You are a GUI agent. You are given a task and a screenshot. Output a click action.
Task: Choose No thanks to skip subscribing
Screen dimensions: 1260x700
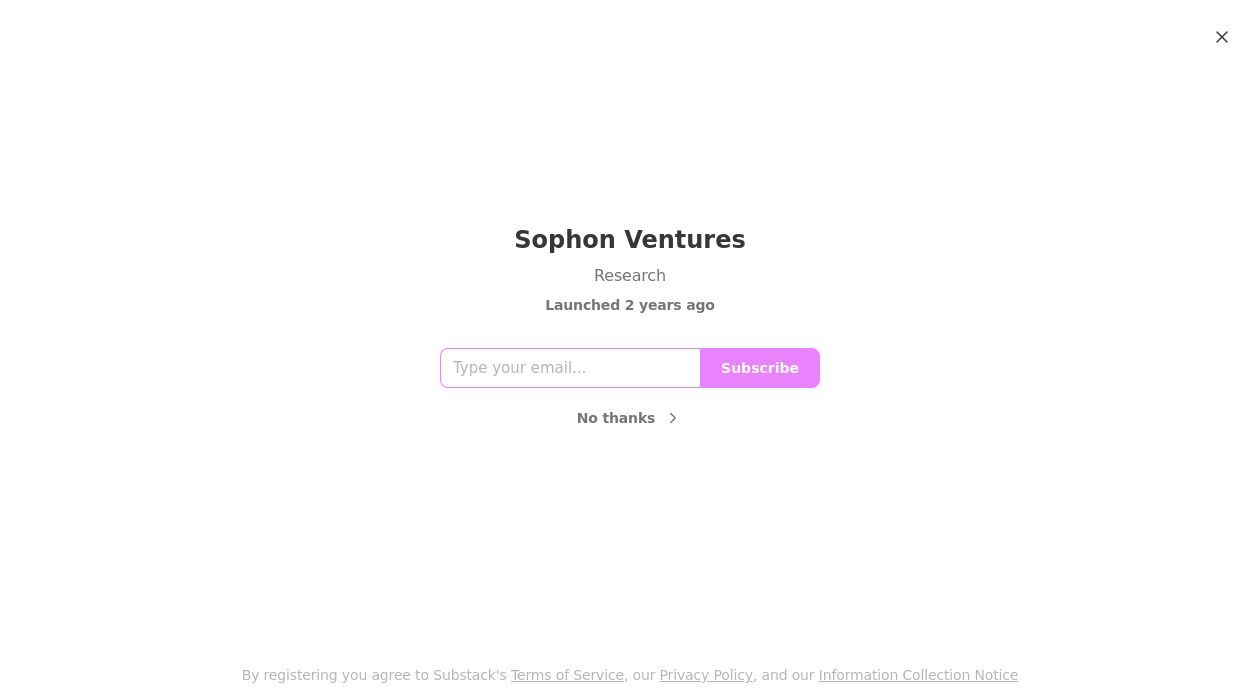(x=616, y=418)
